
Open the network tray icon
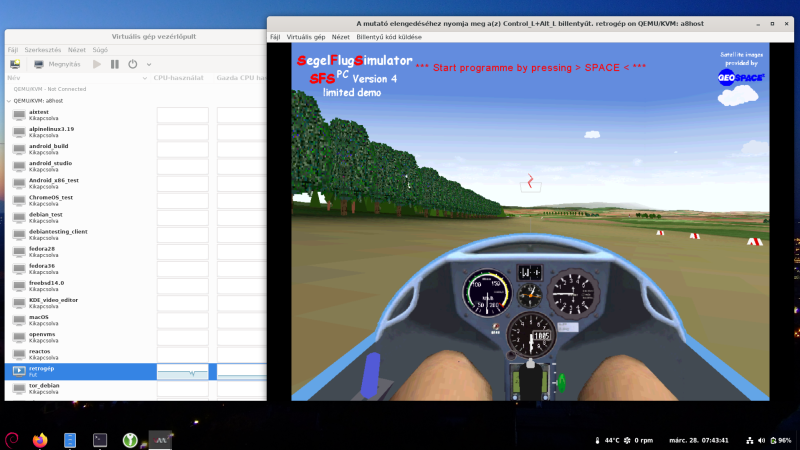(749, 440)
